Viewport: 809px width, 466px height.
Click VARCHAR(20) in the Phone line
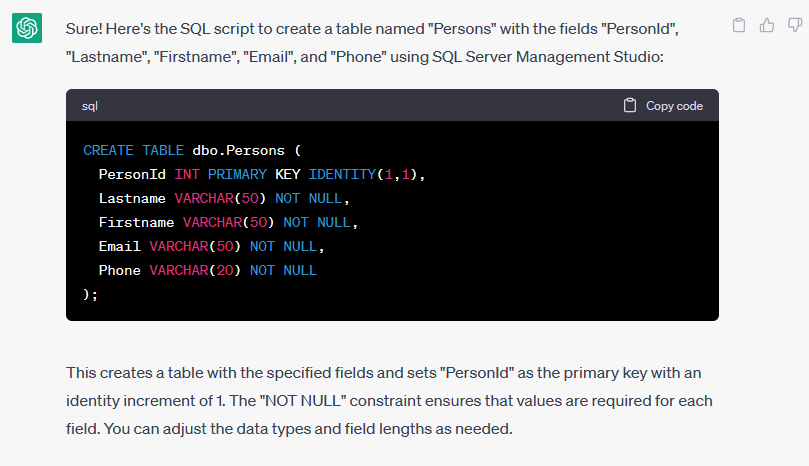(x=195, y=270)
